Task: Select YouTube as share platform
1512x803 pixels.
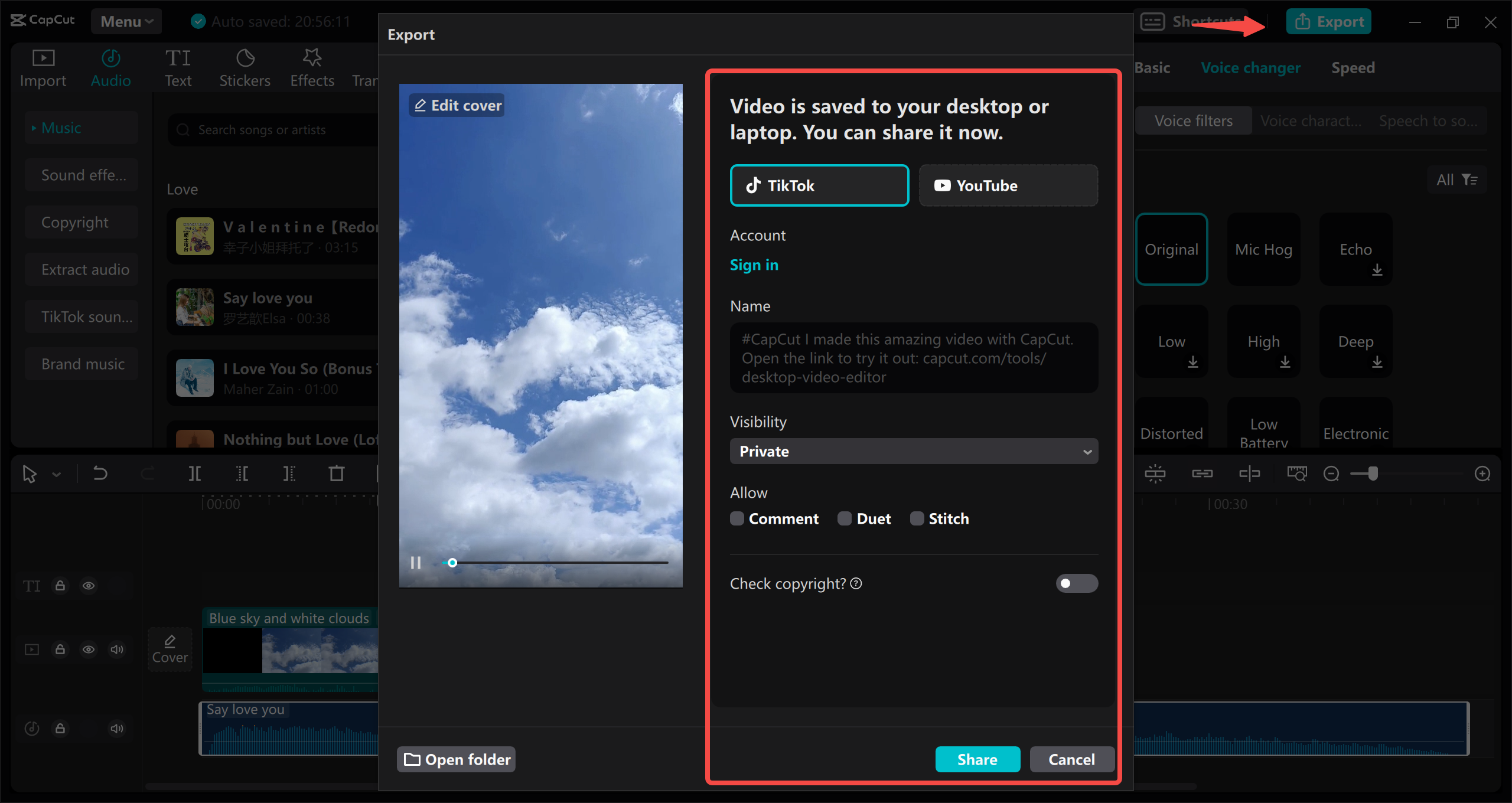Action: click(x=1008, y=185)
